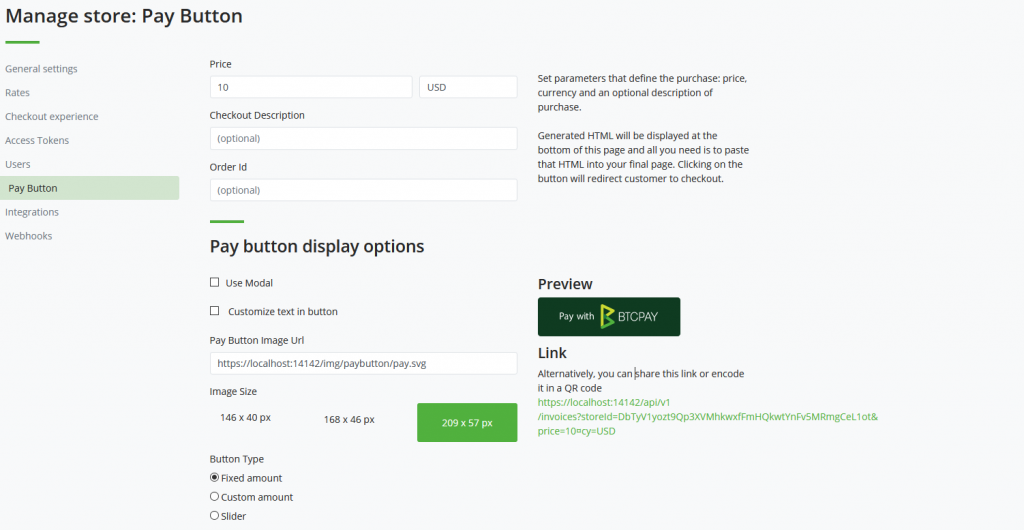Enable the Use Modal checkbox
Viewport: 1024px width, 530px height.
coord(214,282)
